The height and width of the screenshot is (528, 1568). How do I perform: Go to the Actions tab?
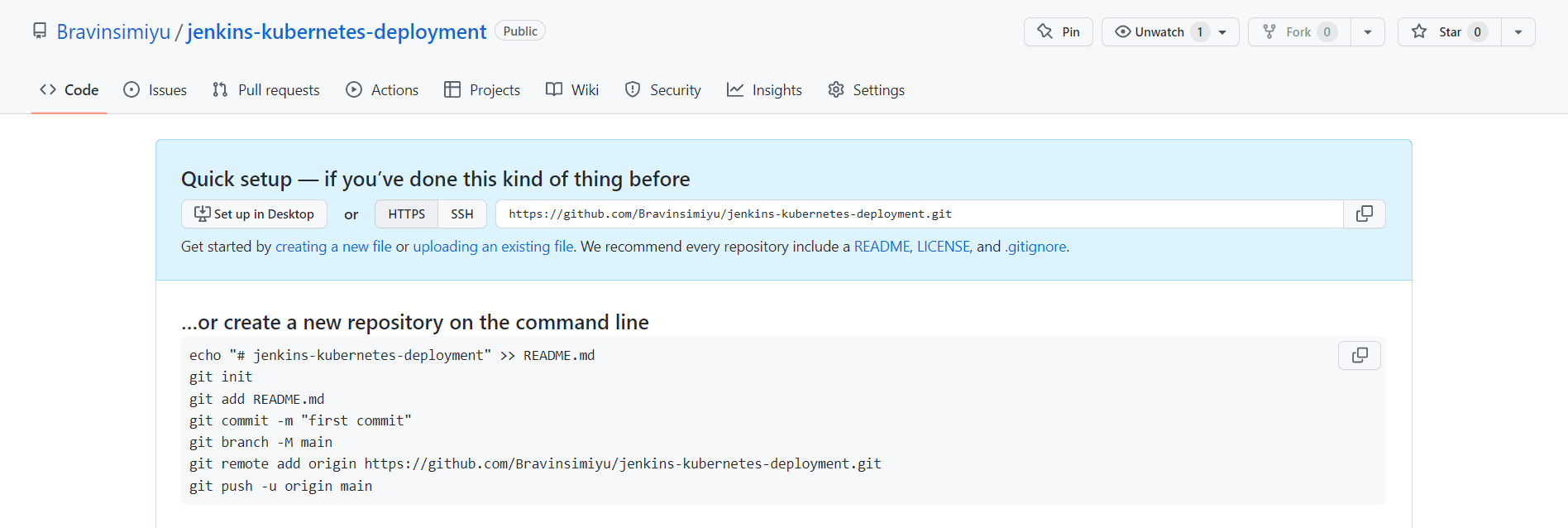pos(382,89)
